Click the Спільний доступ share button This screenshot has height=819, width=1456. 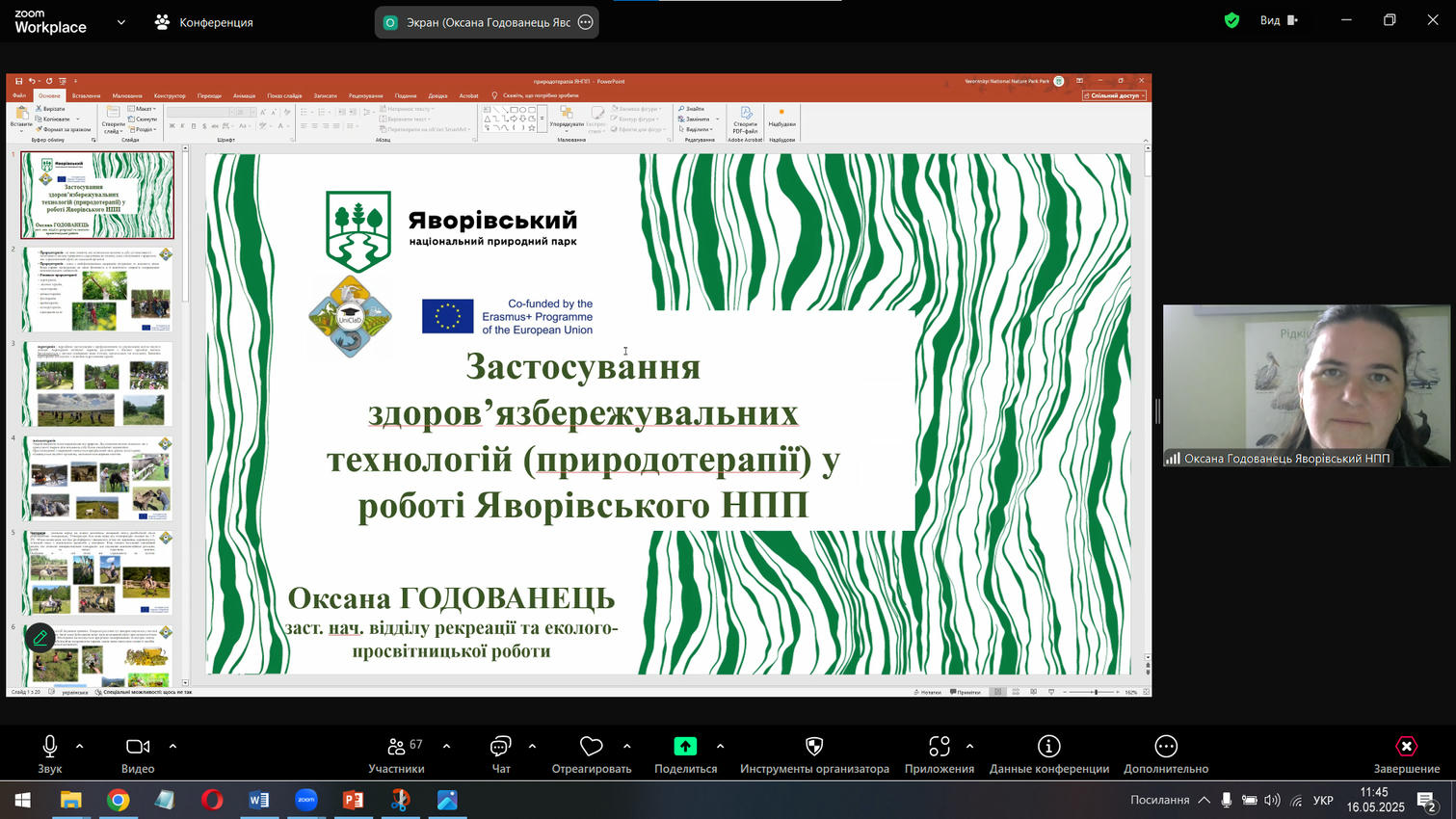click(1115, 95)
